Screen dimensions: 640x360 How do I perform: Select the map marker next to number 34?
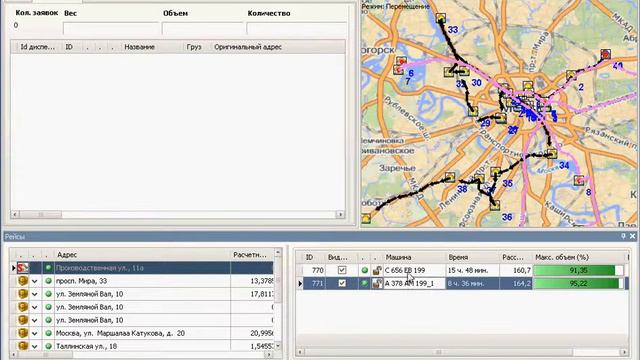[x=552, y=154]
